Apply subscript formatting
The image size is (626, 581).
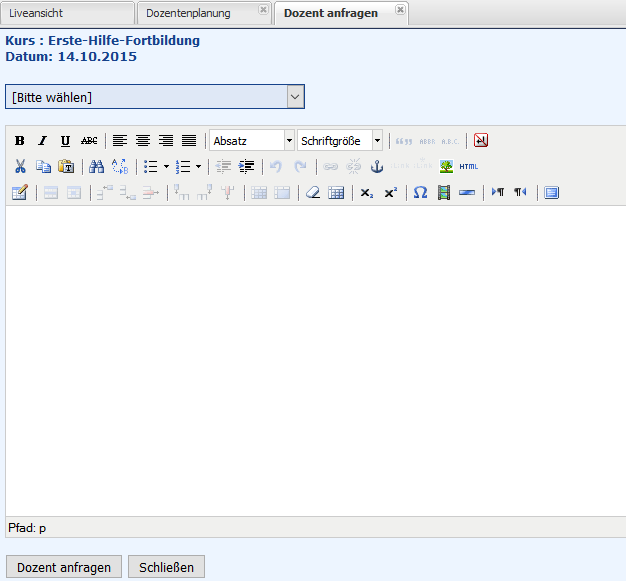tap(367, 192)
